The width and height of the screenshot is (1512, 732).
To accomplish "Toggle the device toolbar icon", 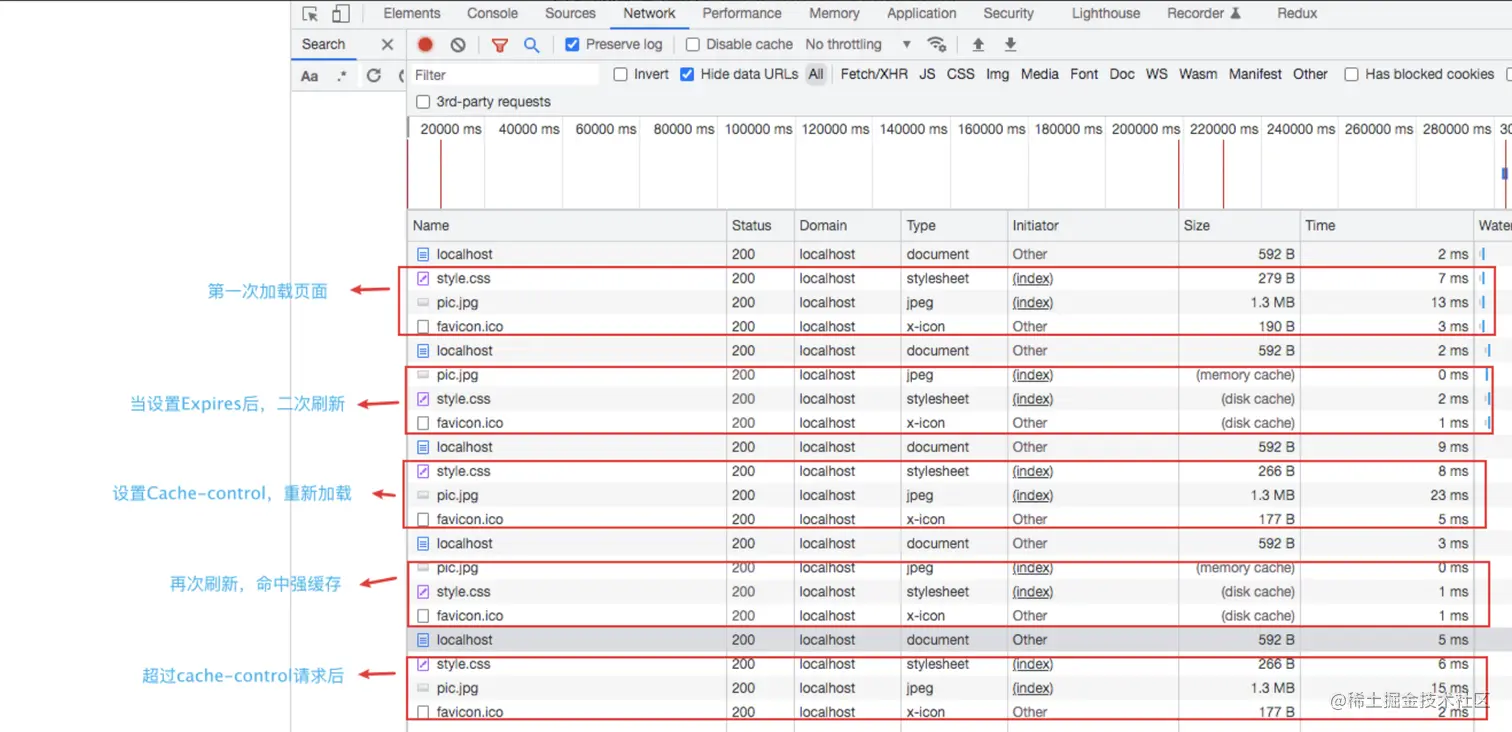I will tap(341, 14).
